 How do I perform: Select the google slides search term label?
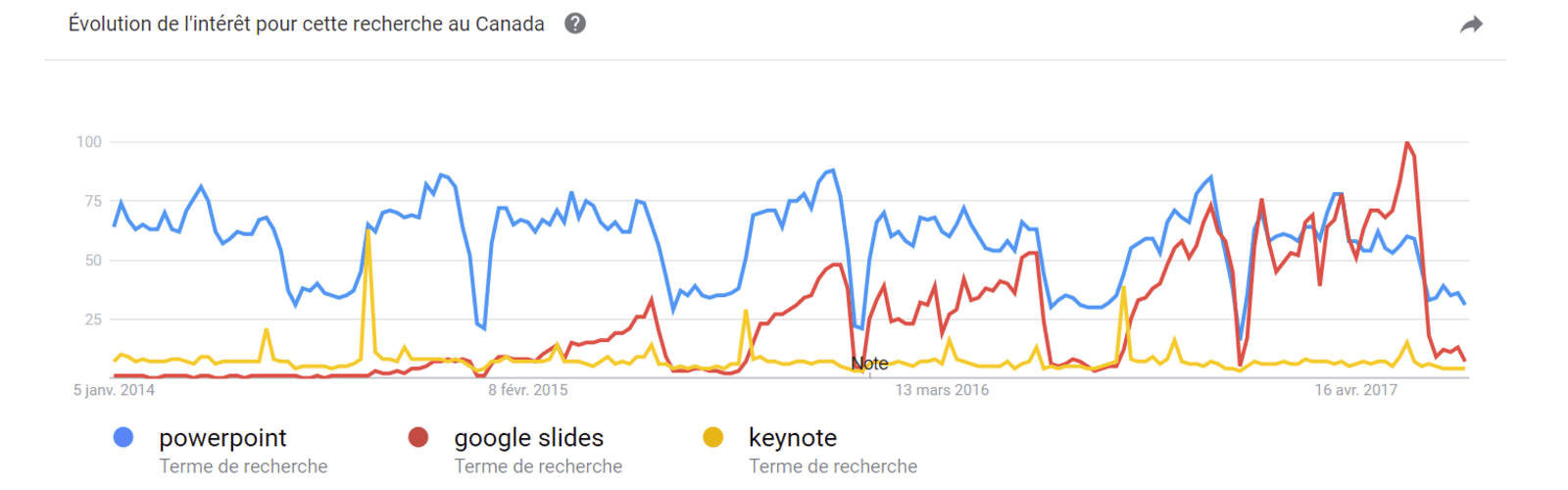(x=528, y=438)
